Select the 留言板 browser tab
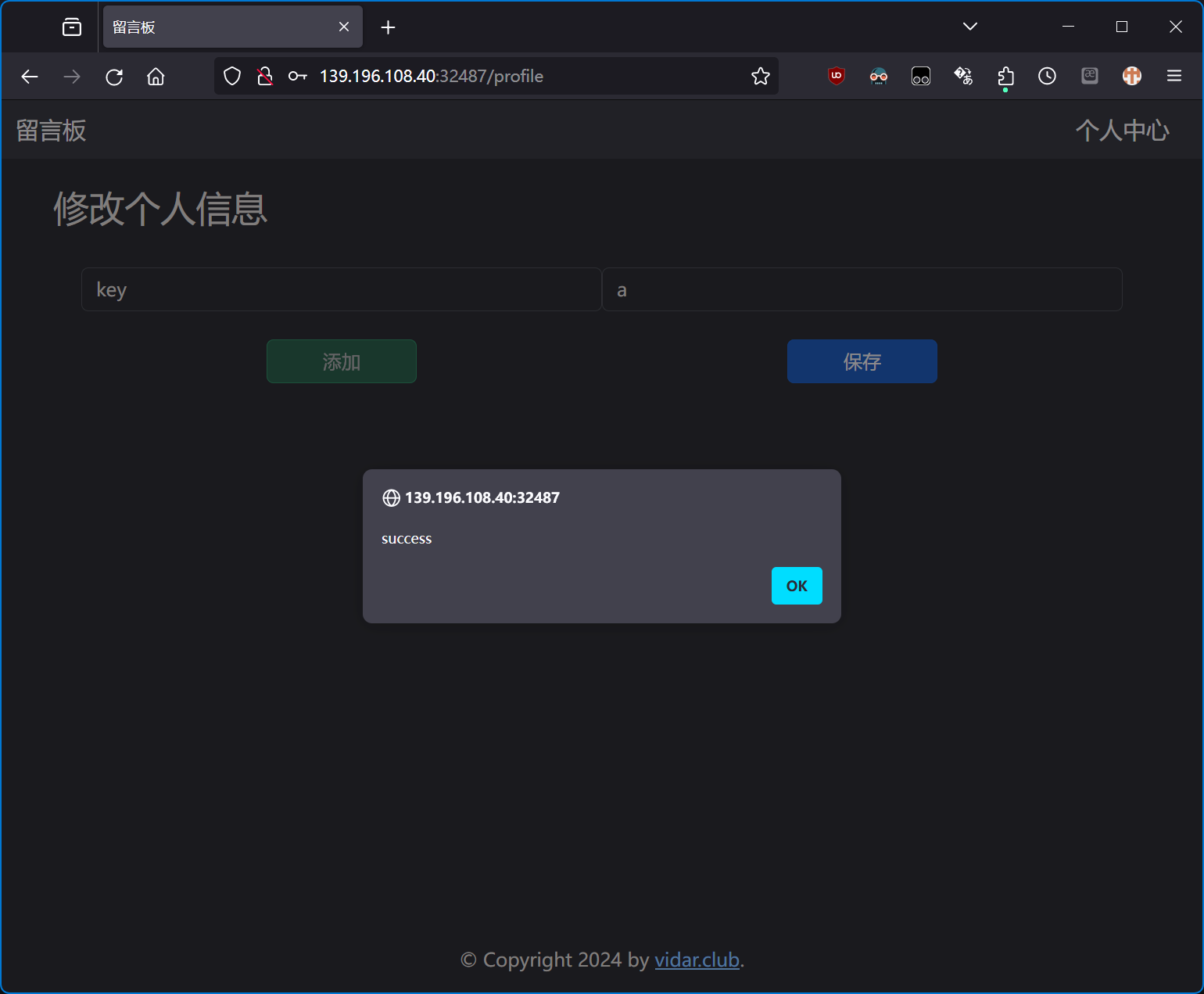Viewport: 1204px width, 994px height. [x=219, y=27]
